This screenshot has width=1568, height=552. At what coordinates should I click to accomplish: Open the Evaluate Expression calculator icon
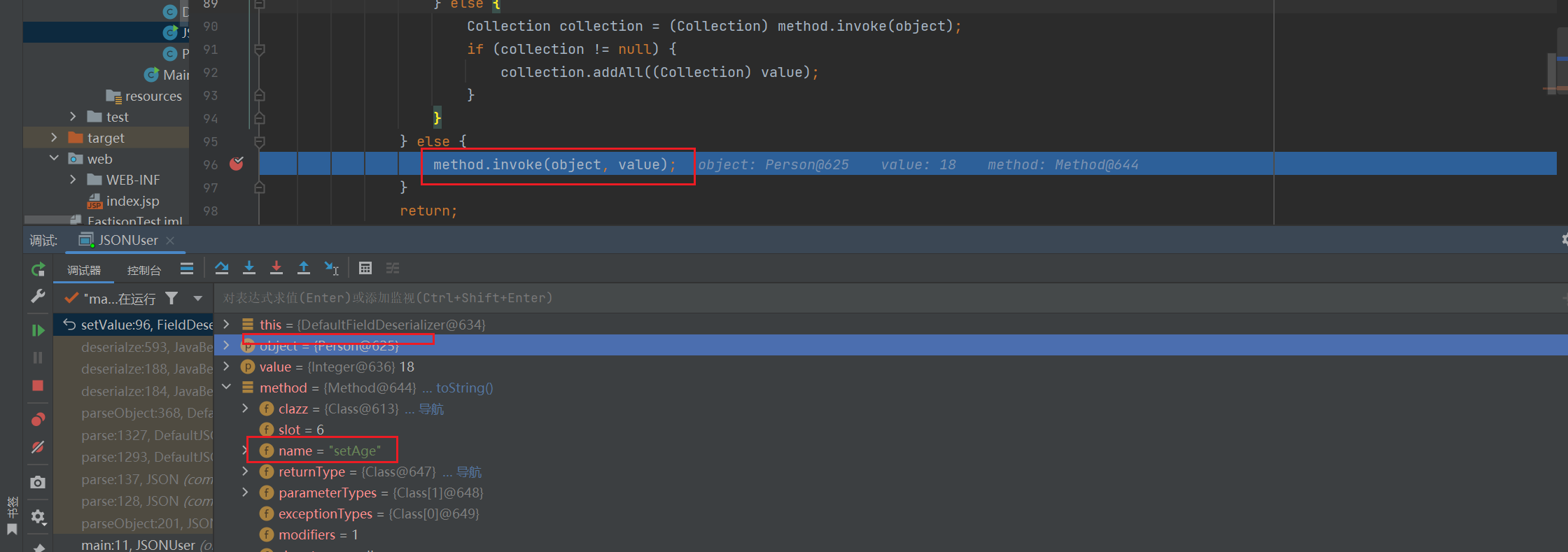[365, 268]
